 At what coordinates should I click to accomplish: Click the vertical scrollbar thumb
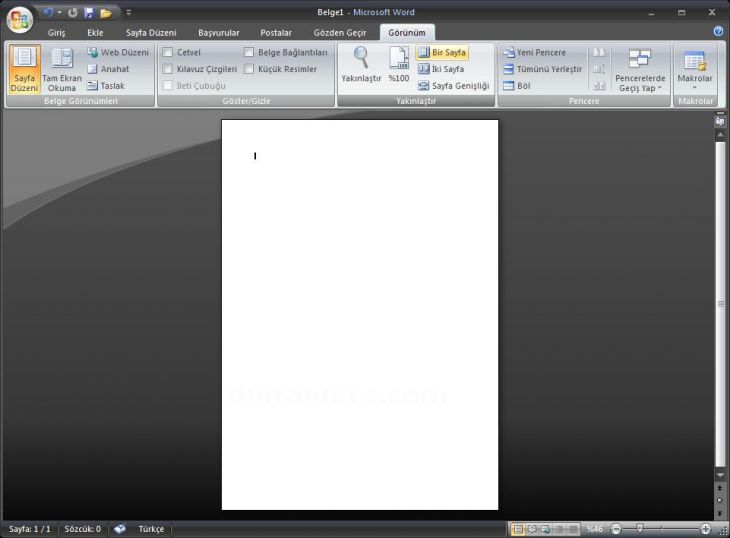(720, 304)
